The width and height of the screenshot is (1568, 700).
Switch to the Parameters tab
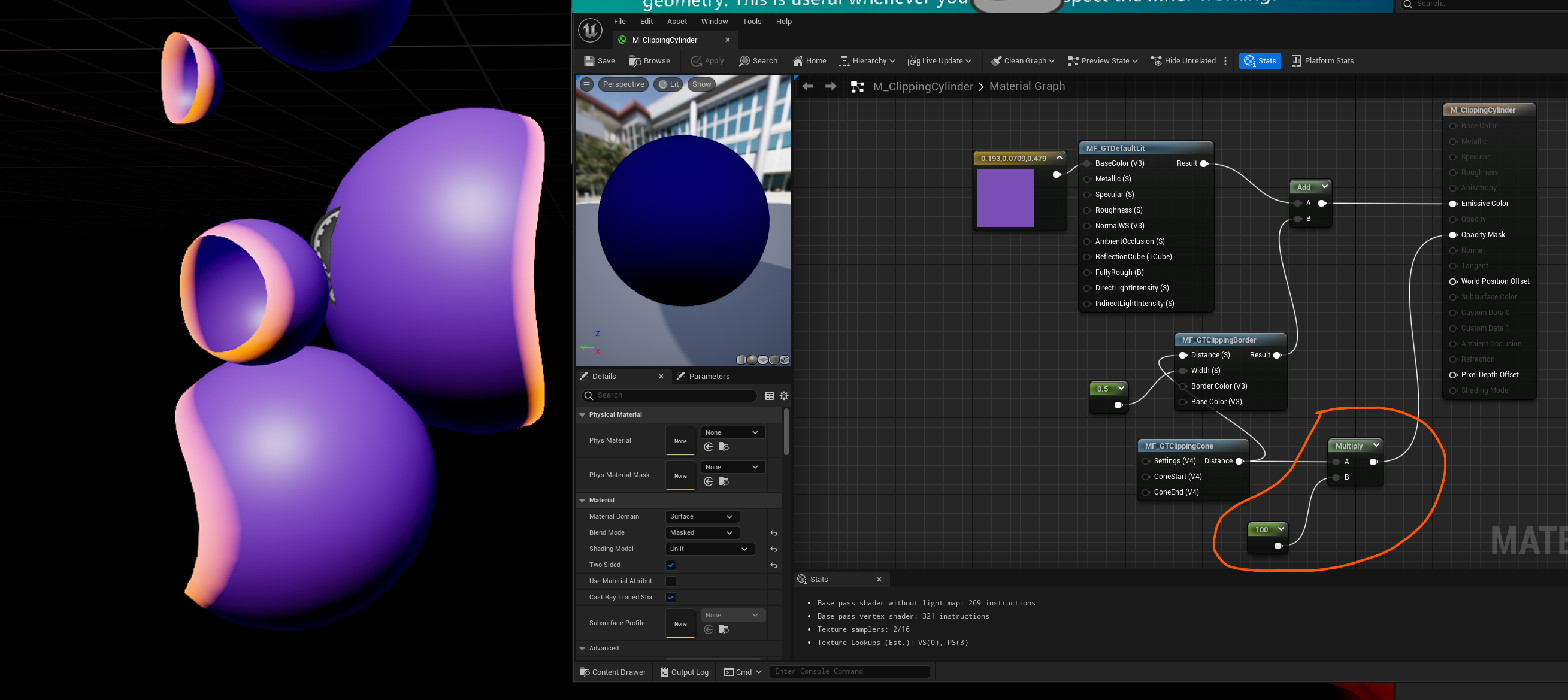tap(709, 376)
